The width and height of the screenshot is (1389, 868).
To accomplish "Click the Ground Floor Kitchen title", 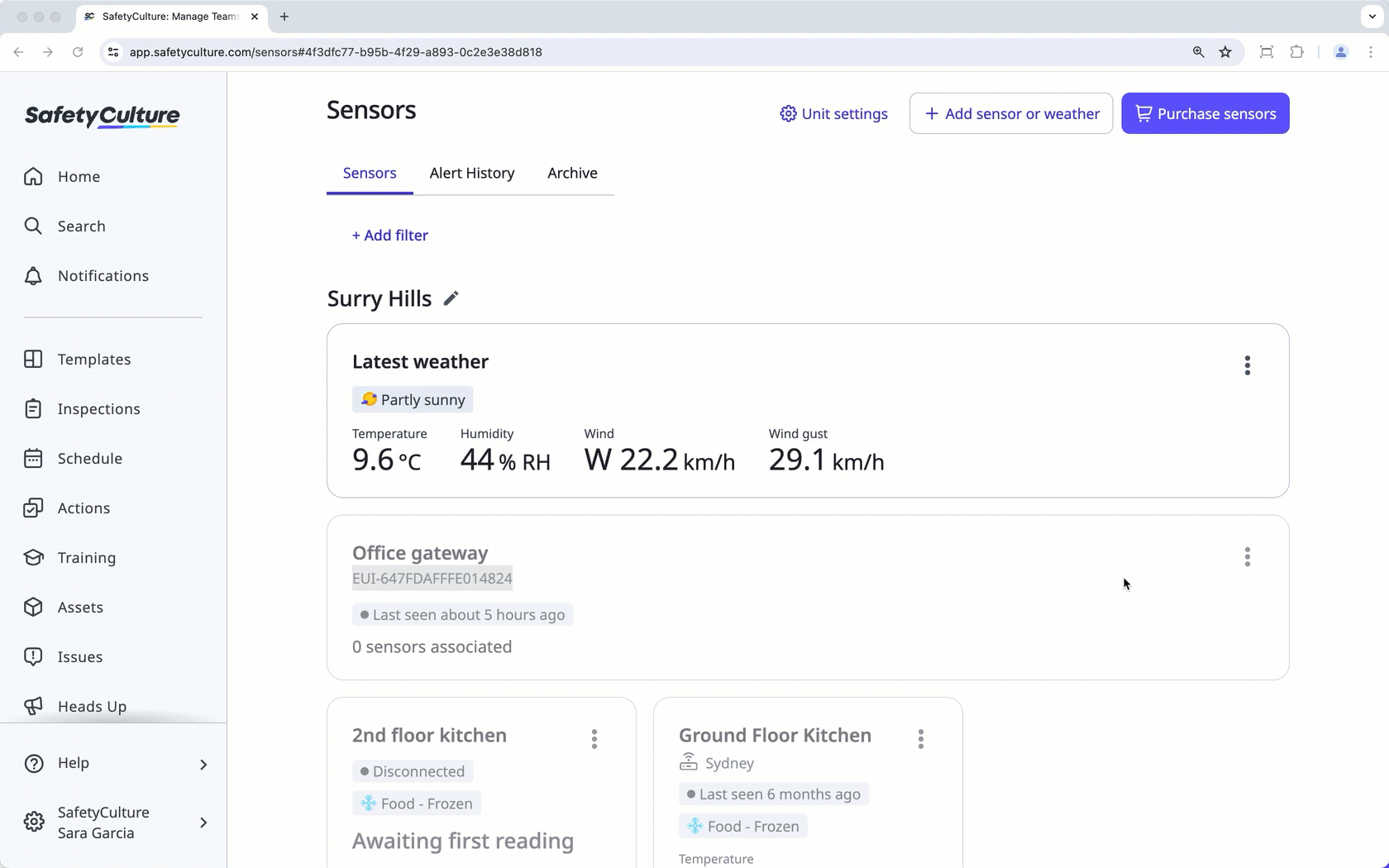I will tap(775, 736).
